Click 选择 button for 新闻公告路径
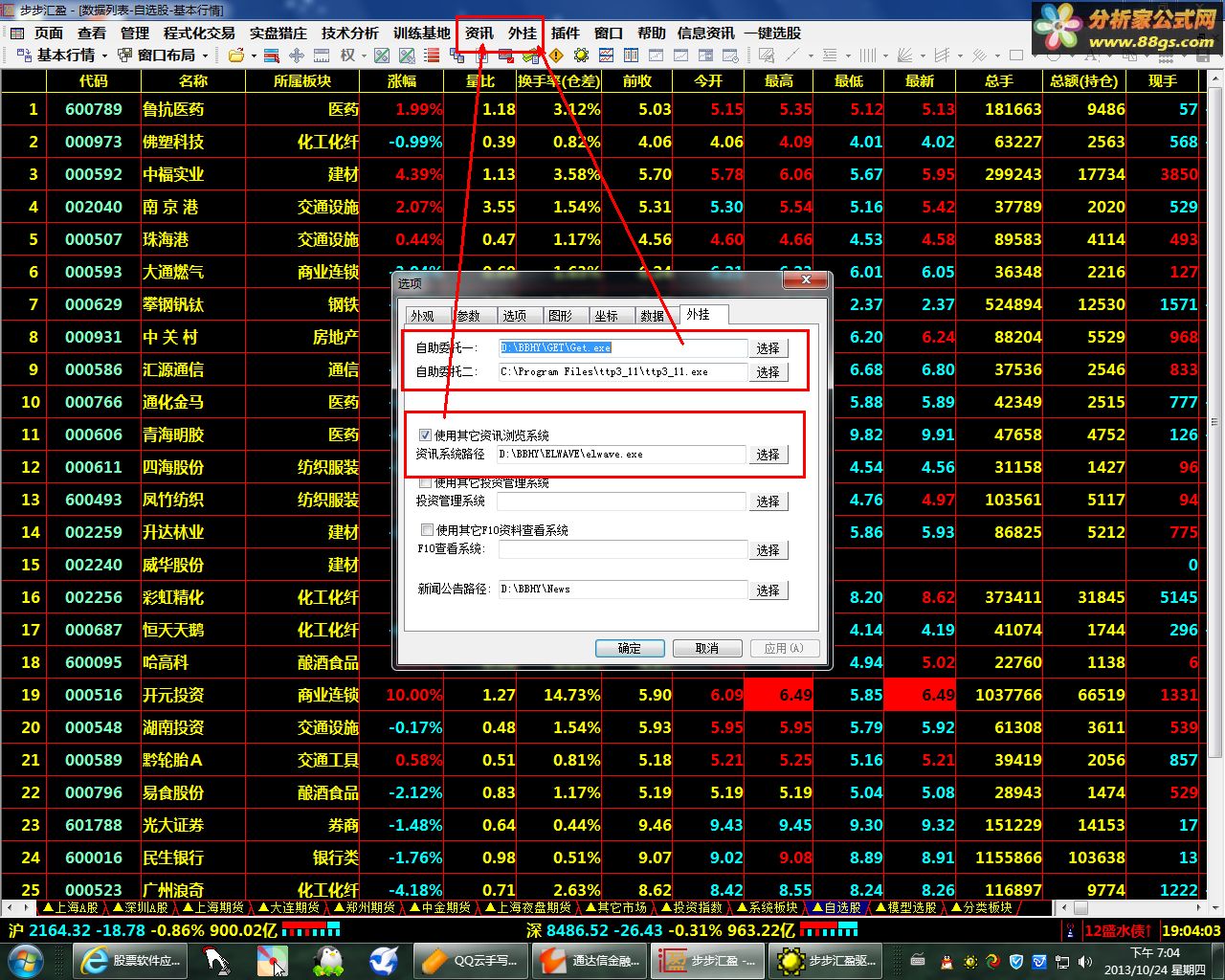1225x980 pixels. (768, 590)
